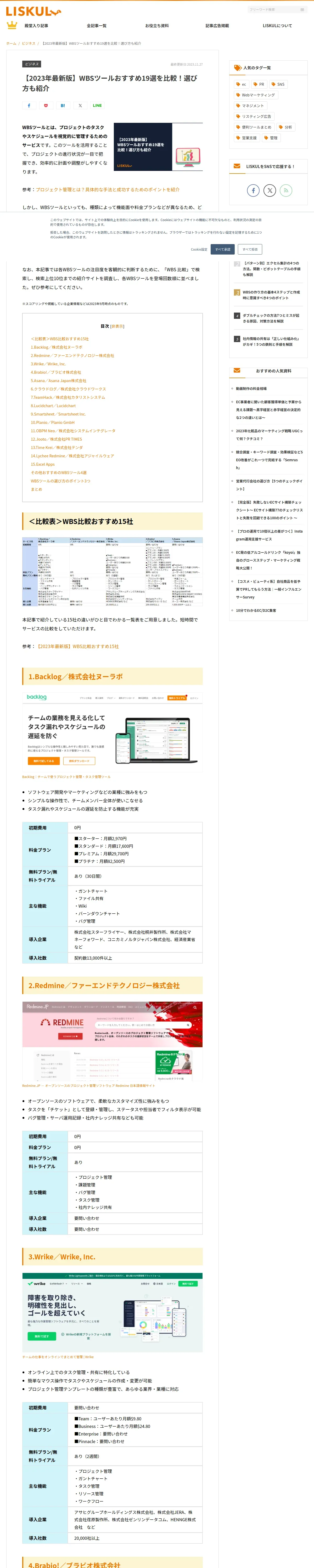The height and width of the screenshot is (1568, 314).
Task: Open the RSS feed icon in sidebar
Action: click(286, 191)
